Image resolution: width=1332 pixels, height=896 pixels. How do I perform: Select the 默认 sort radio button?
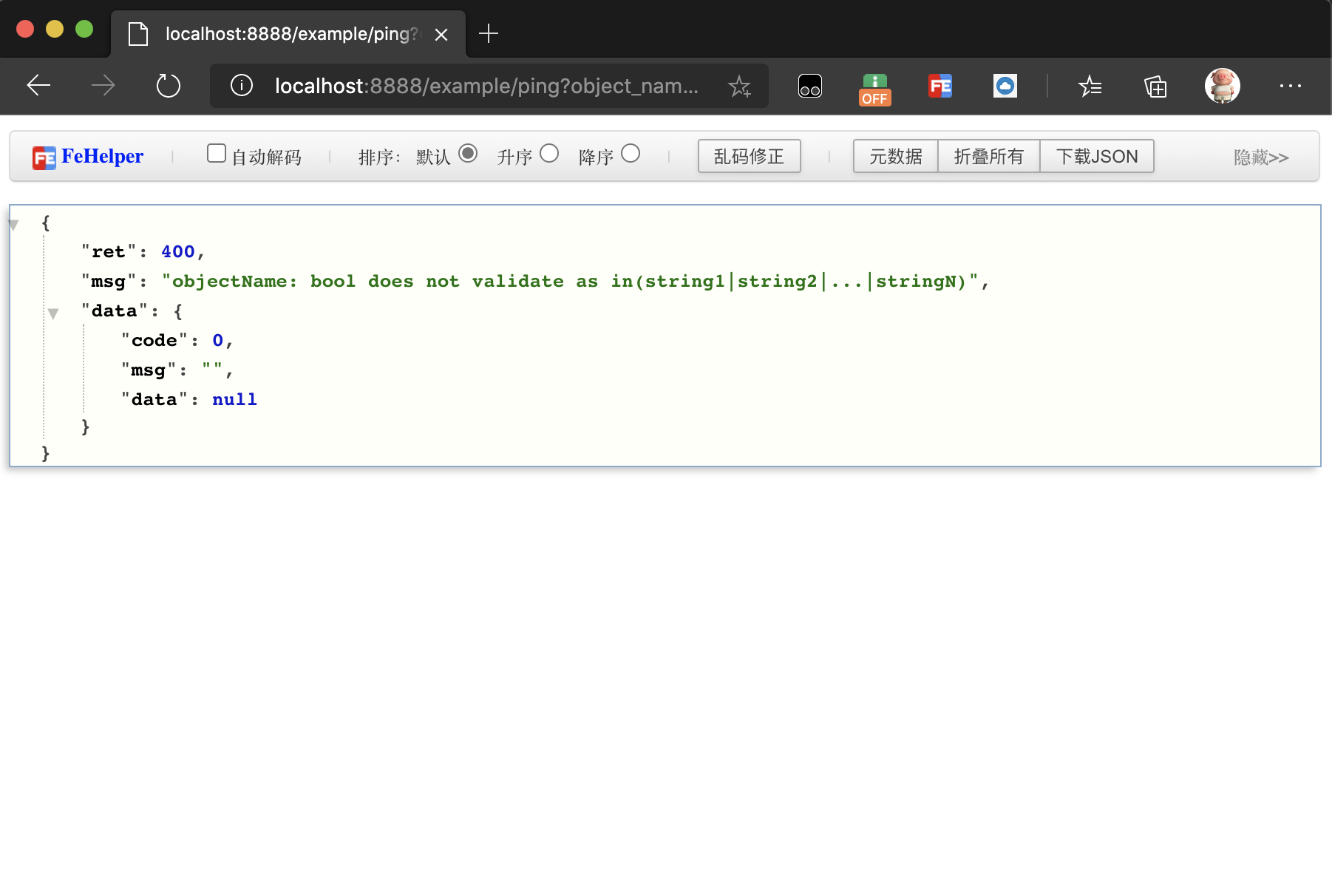468,153
